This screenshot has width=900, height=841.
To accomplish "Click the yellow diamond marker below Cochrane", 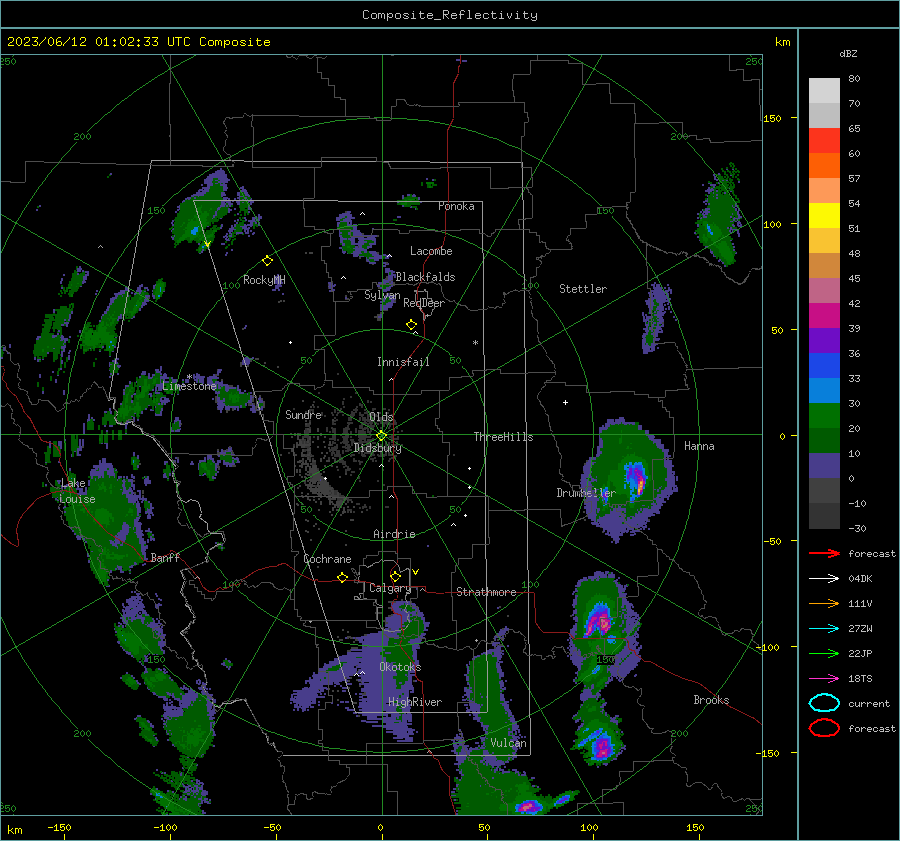I will [x=342, y=578].
